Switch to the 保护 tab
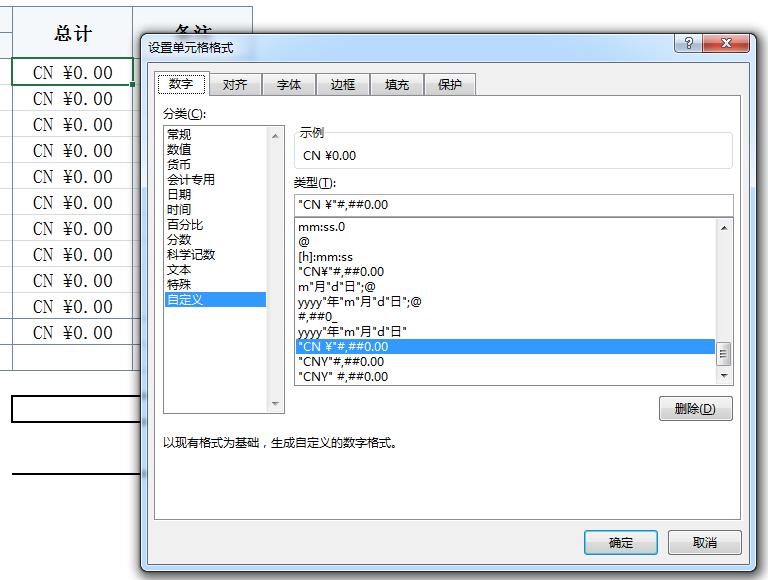The image size is (768, 580). tap(450, 85)
